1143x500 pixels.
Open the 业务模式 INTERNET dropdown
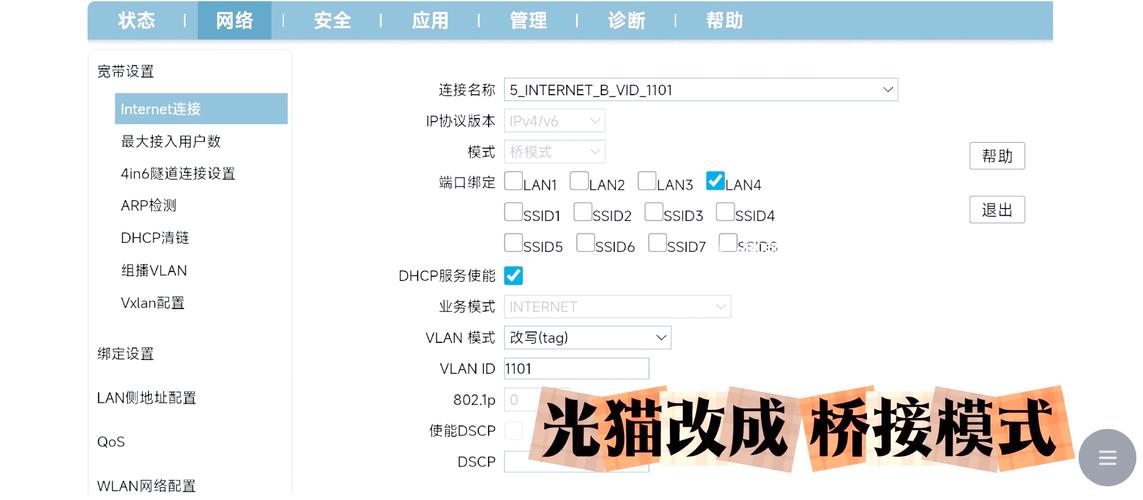coord(617,307)
